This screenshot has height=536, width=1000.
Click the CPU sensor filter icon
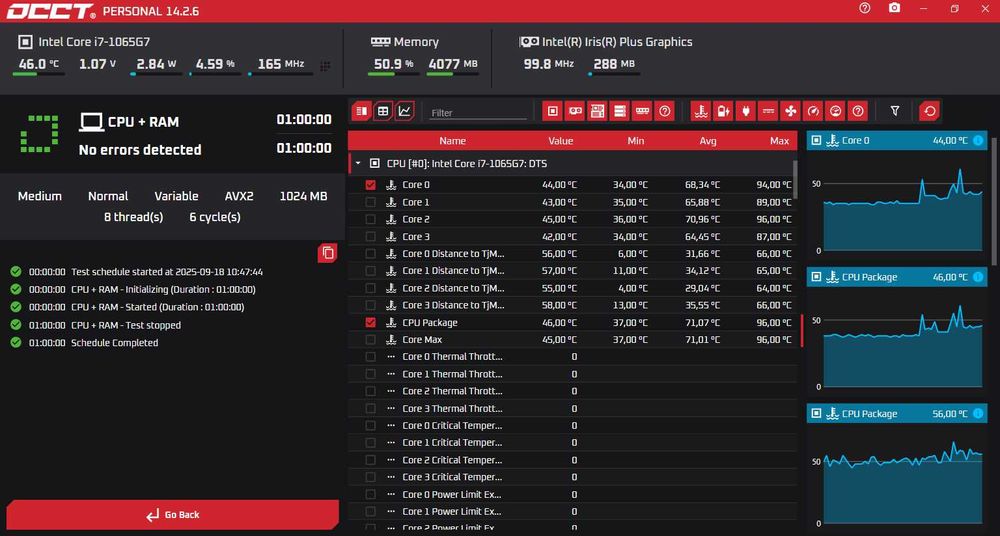click(x=552, y=111)
